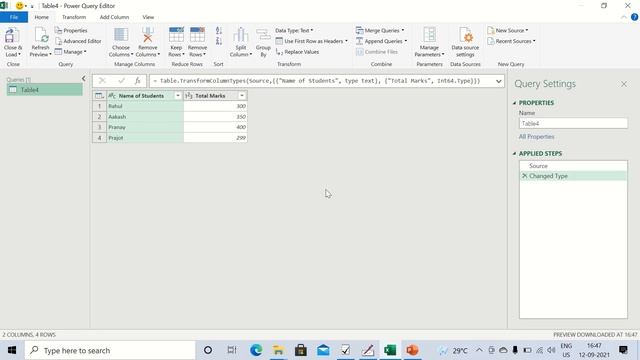Viewport: 640px width, 360px height.
Task: Open Microsoft Edge from the taskbar
Action: pyautogui.click(x=256, y=350)
